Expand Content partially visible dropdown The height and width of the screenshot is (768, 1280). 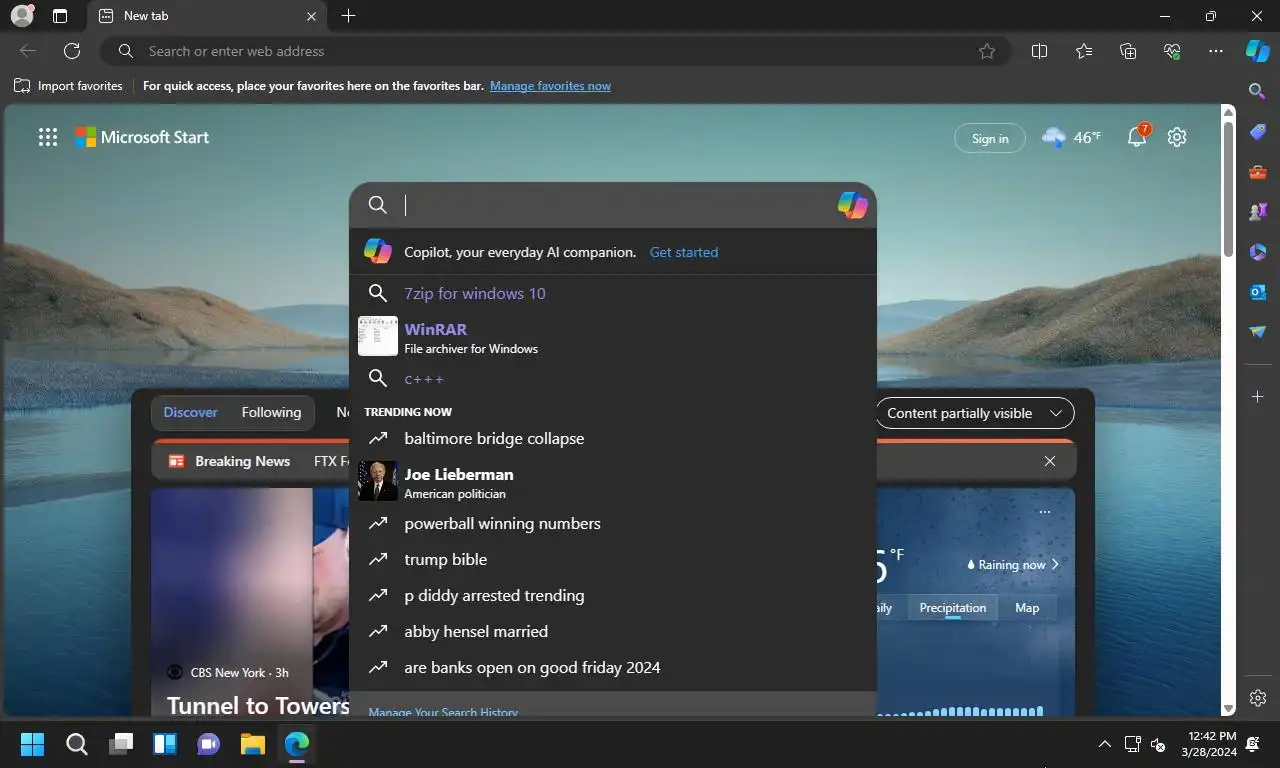[x=975, y=413]
